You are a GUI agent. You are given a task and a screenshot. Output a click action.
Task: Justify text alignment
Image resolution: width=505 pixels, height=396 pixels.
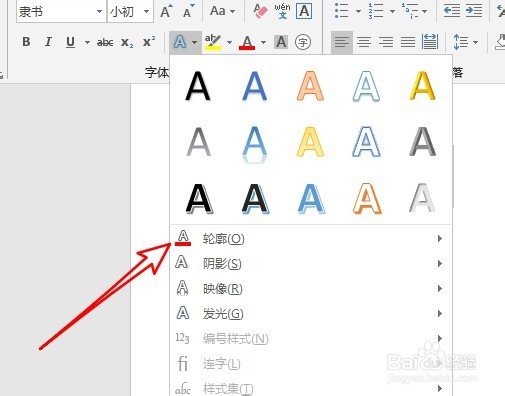pyautogui.click(x=408, y=42)
